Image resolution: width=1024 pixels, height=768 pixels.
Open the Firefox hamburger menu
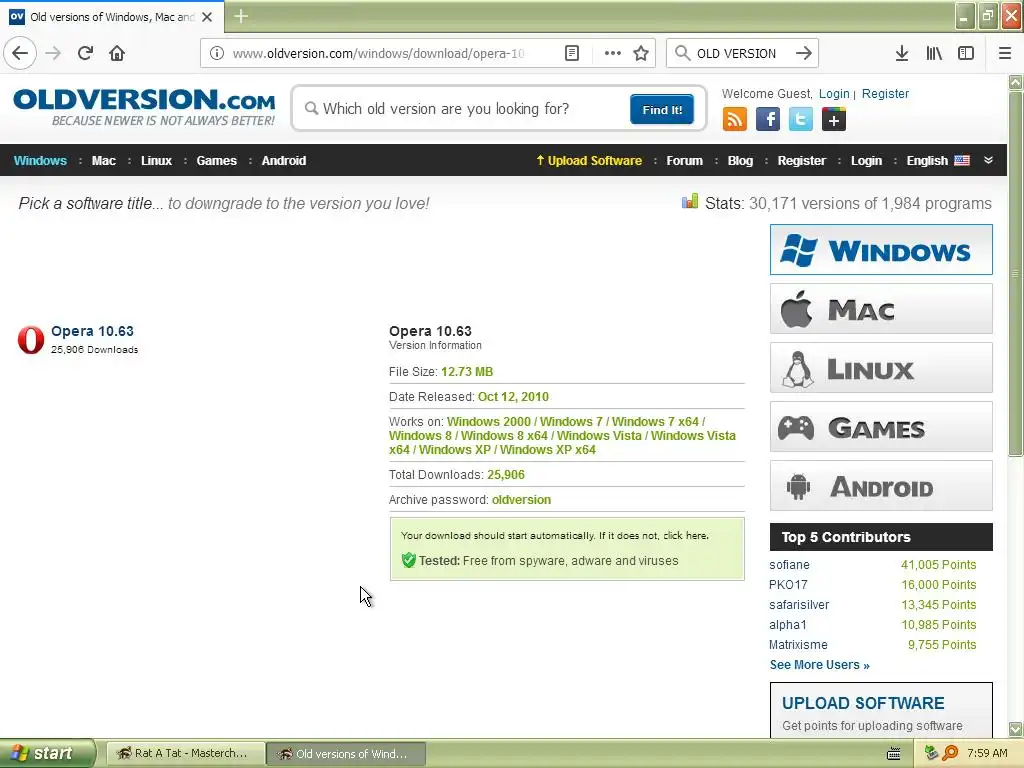pyautogui.click(x=1005, y=53)
